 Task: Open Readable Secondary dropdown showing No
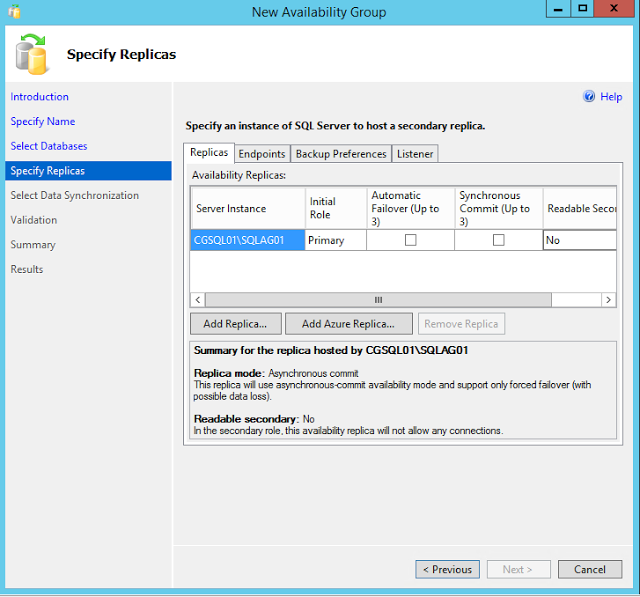pos(580,240)
